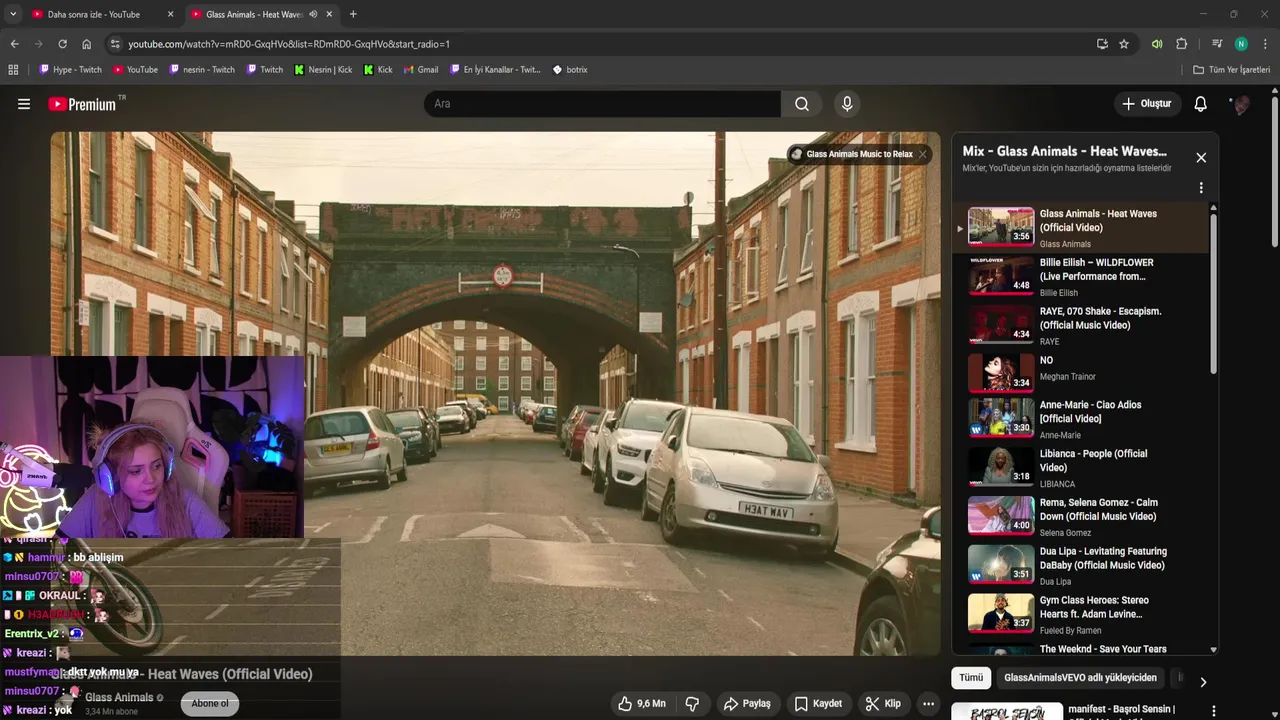Select The Weeknd - Save Your Tears
This screenshot has width=1280, height=720.
tap(1103, 649)
